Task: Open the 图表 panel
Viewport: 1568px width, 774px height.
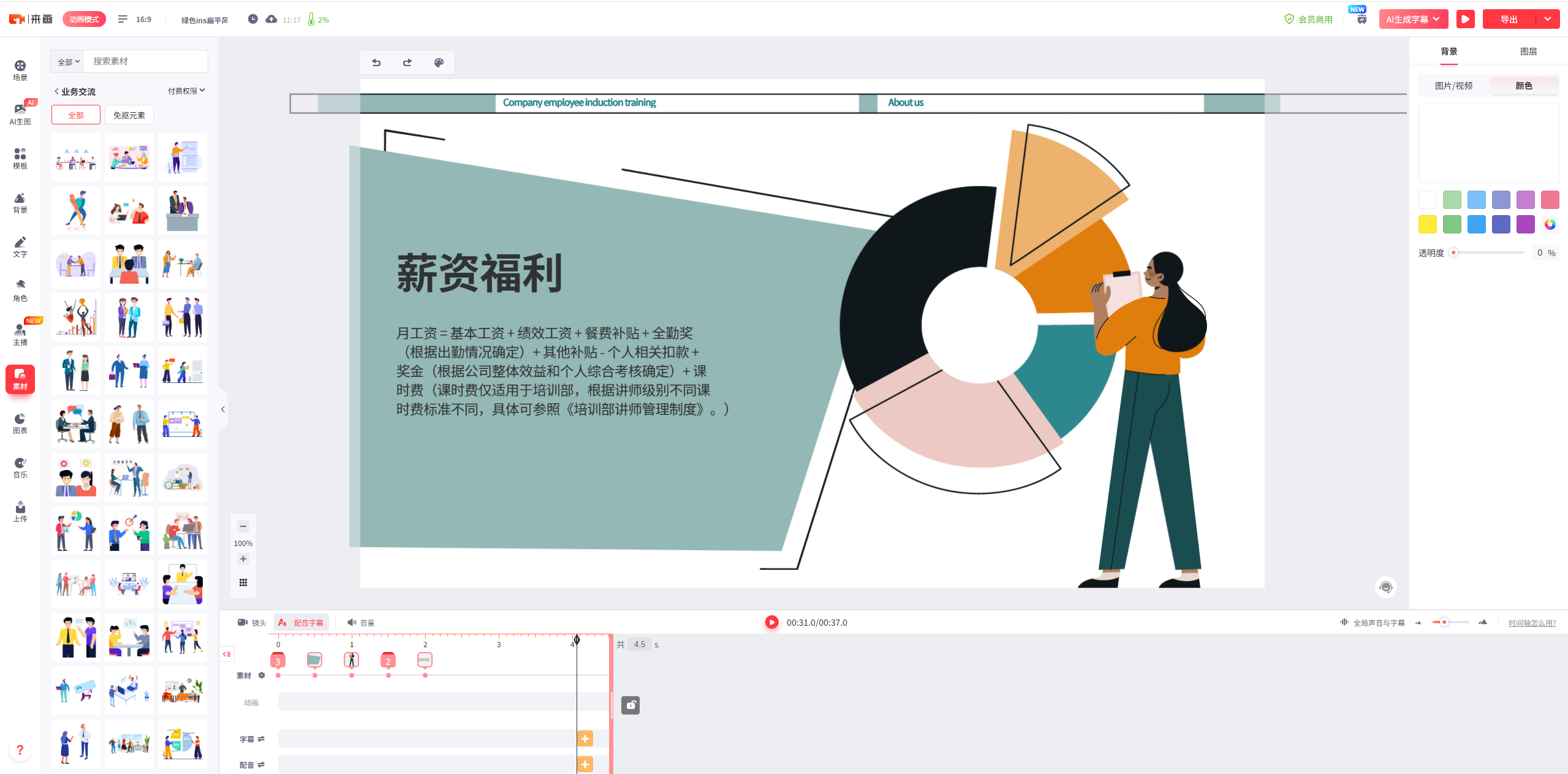Action: (x=20, y=423)
